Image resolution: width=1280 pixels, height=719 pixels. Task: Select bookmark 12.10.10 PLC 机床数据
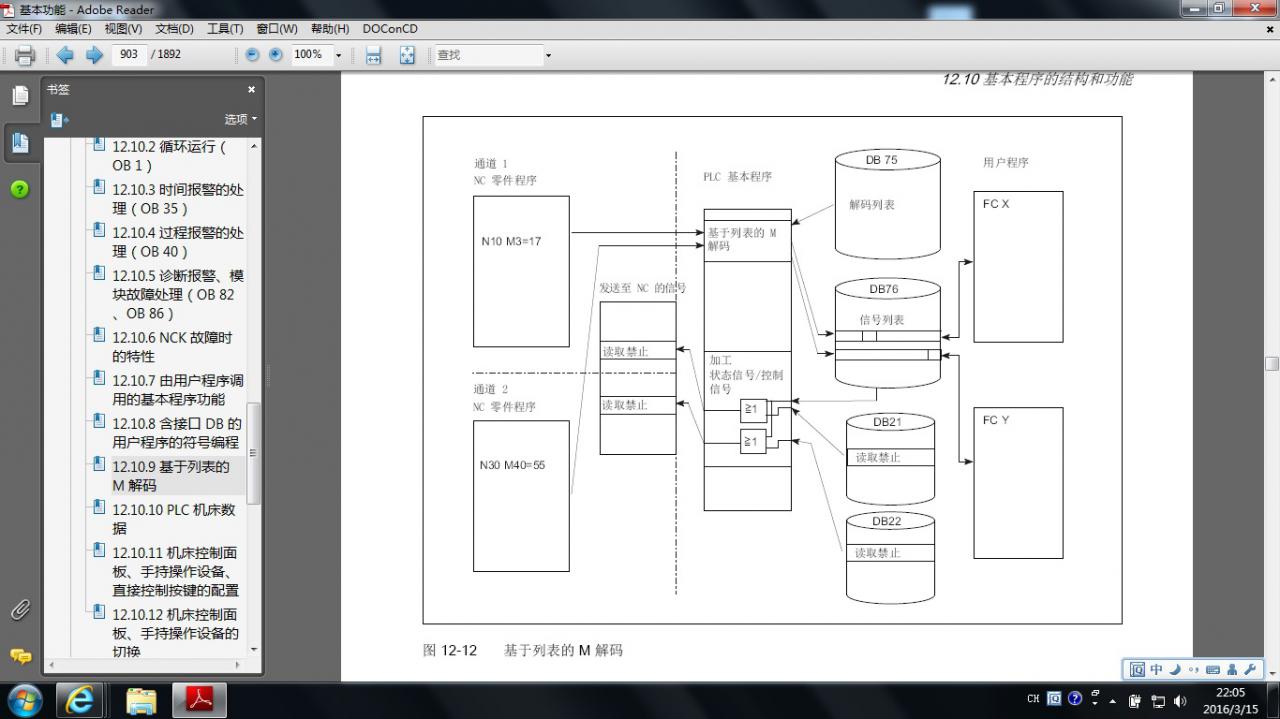click(x=173, y=519)
